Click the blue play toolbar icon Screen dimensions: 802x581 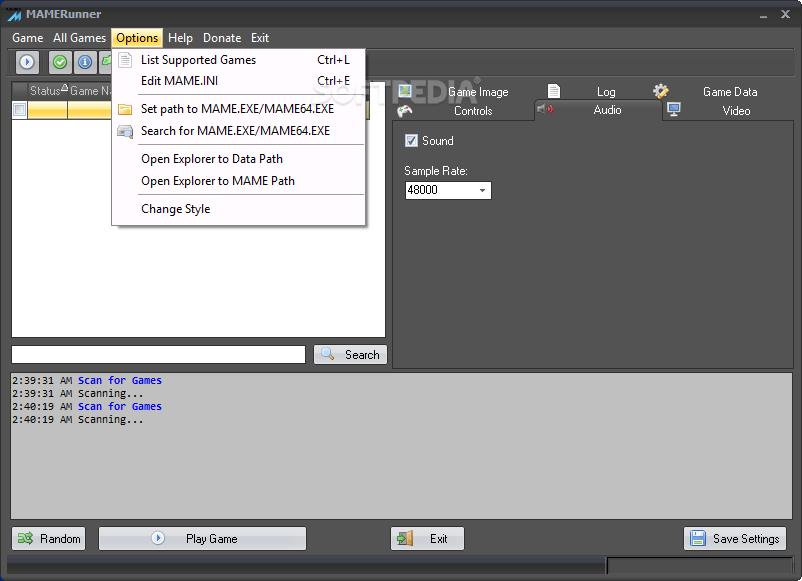point(27,62)
